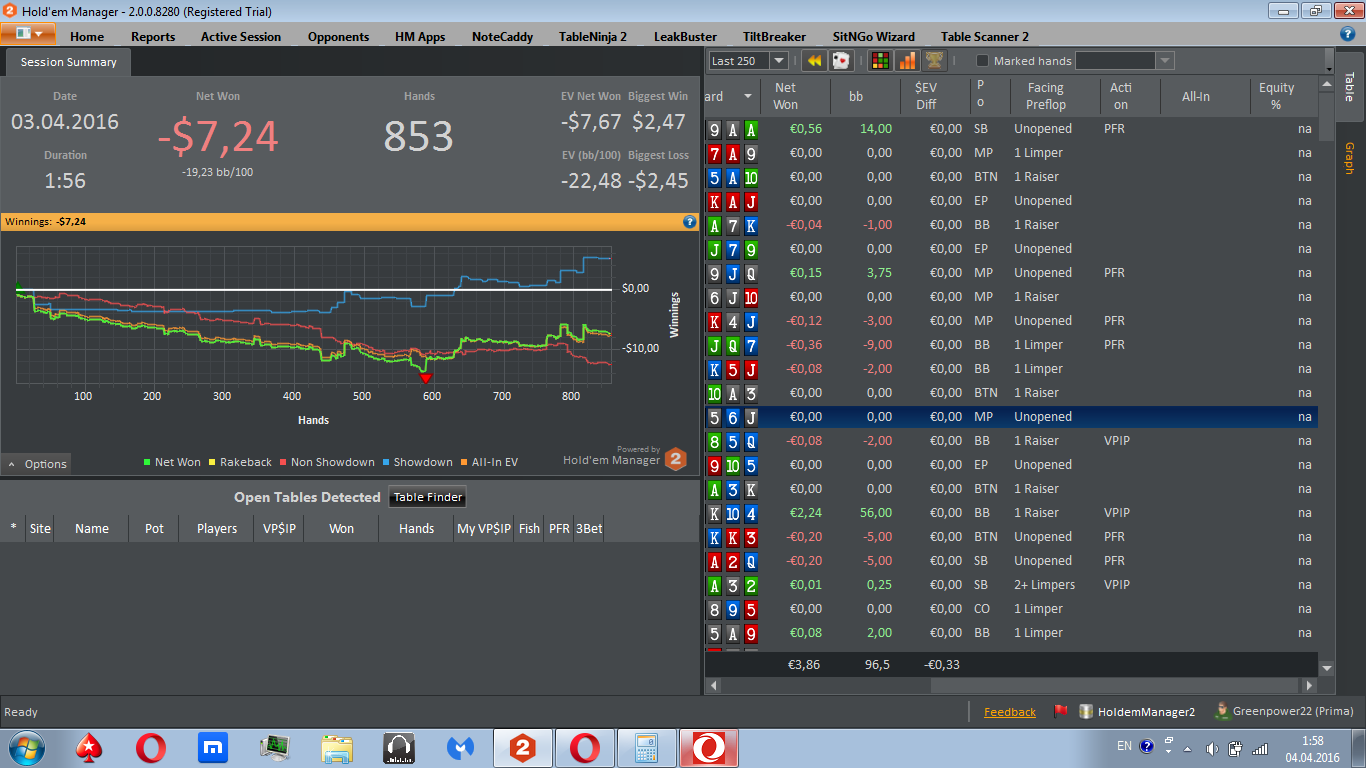
Task: Open HM Apps menu
Action: pos(420,36)
